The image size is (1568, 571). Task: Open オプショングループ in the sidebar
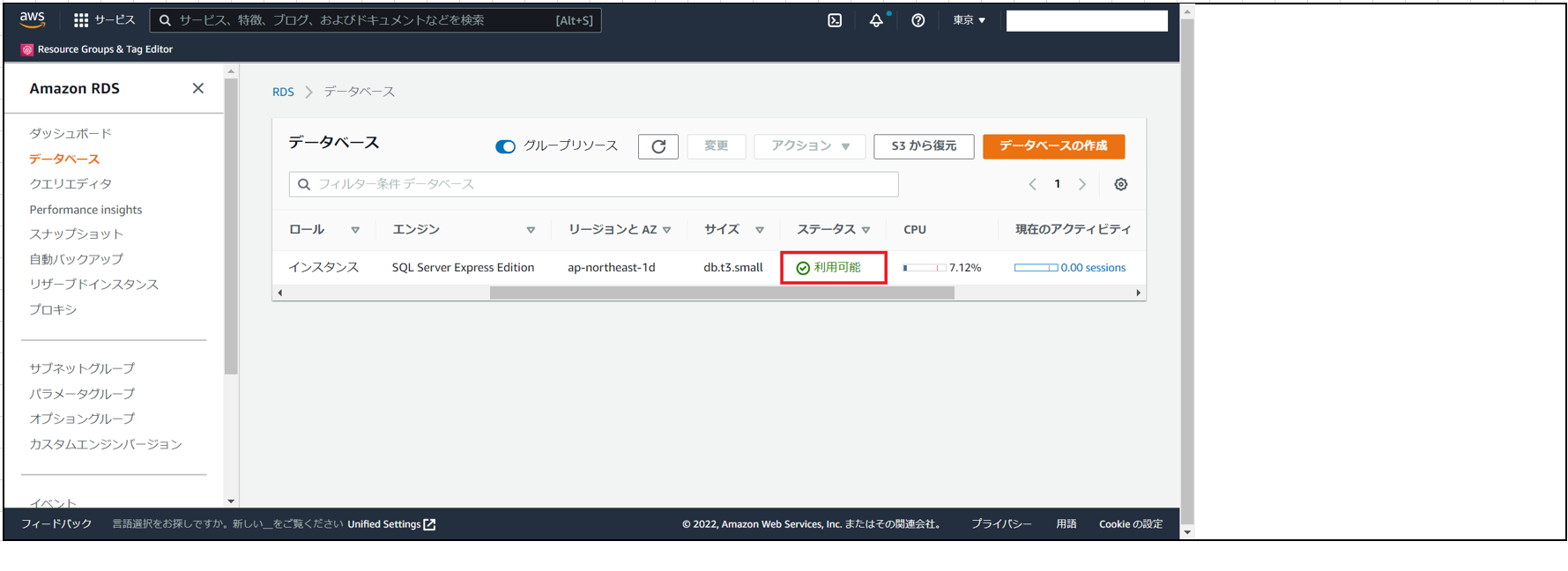point(82,419)
